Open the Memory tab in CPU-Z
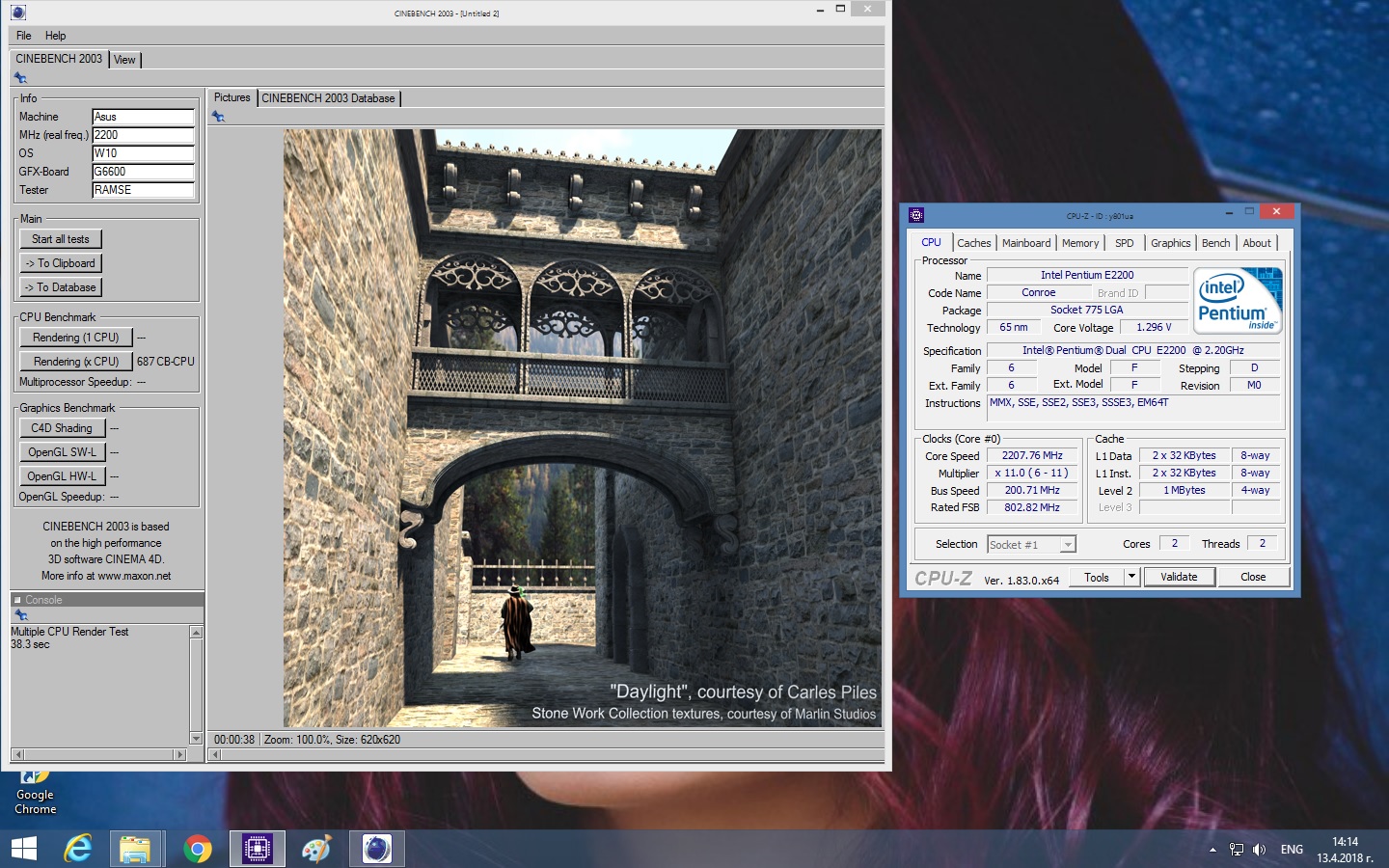 coord(1080,243)
